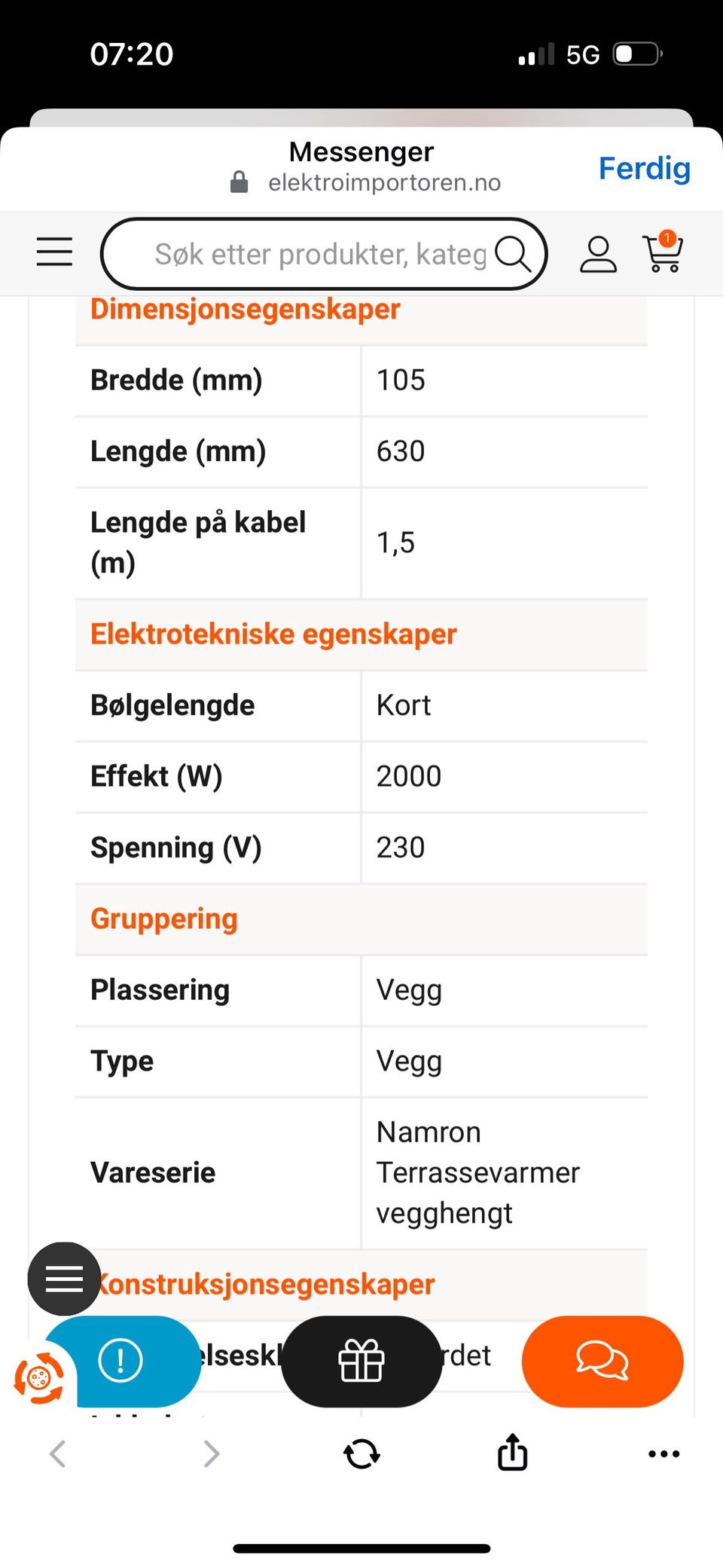Tap Ferdig to close the browser
The height and width of the screenshot is (1568, 723).
point(644,169)
